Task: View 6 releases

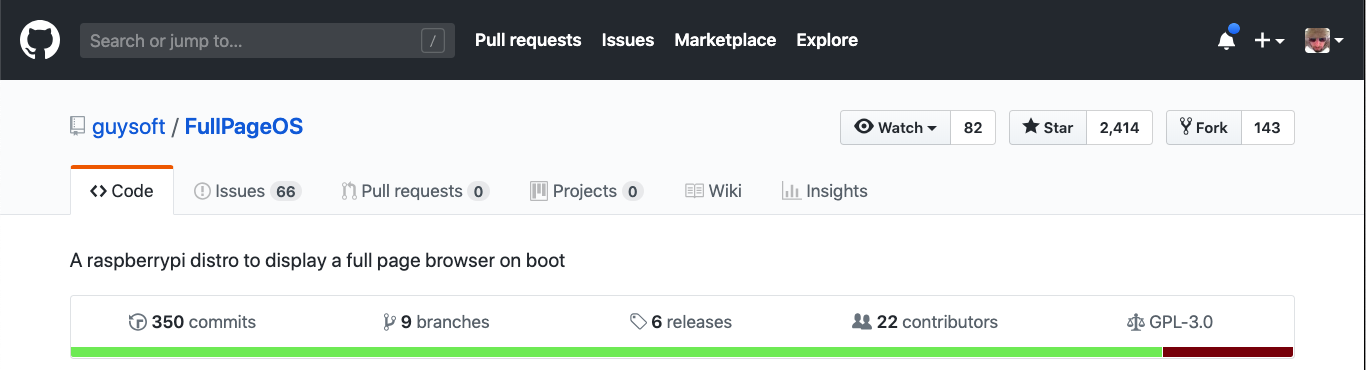Action: click(x=681, y=322)
